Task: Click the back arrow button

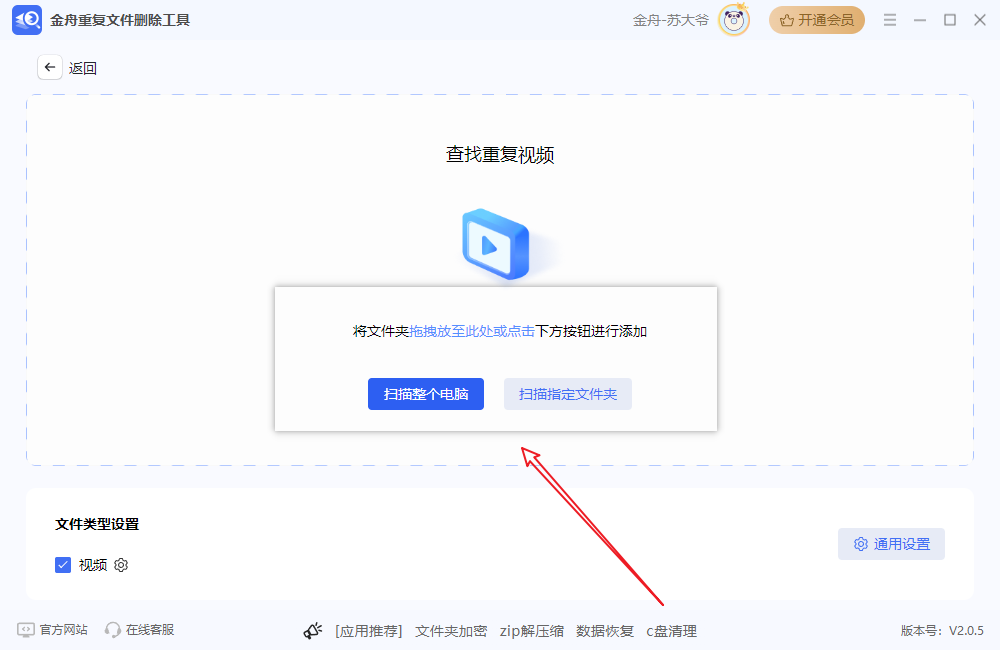Action: (50, 67)
